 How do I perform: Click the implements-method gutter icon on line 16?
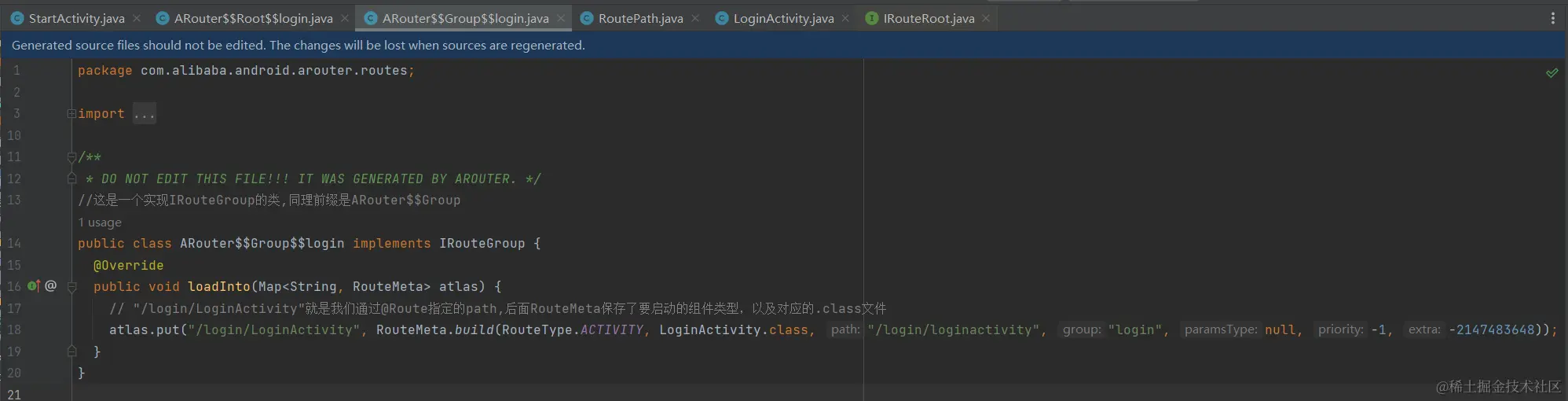point(34,286)
